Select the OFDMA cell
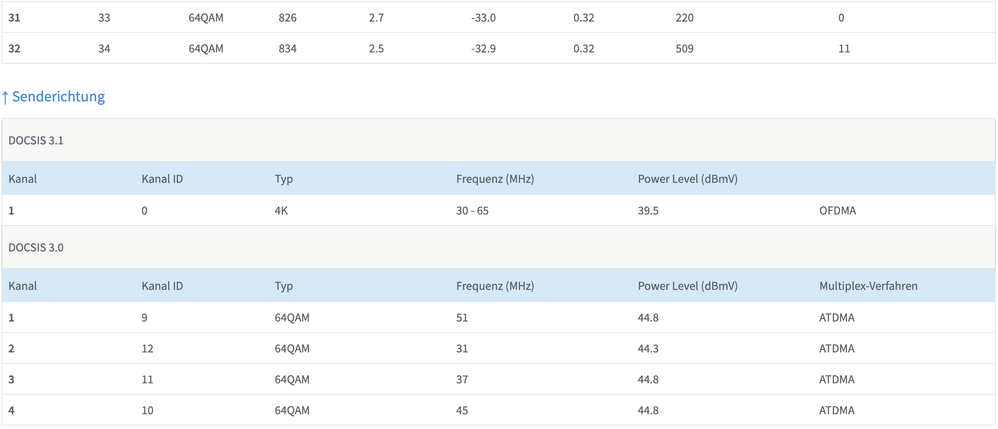The height and width of the screenshot is (429, 998). 838,211
